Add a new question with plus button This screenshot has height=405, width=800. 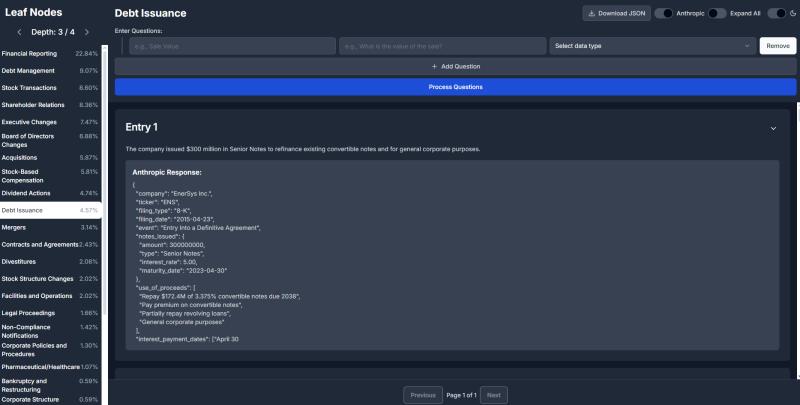point(456,66)
